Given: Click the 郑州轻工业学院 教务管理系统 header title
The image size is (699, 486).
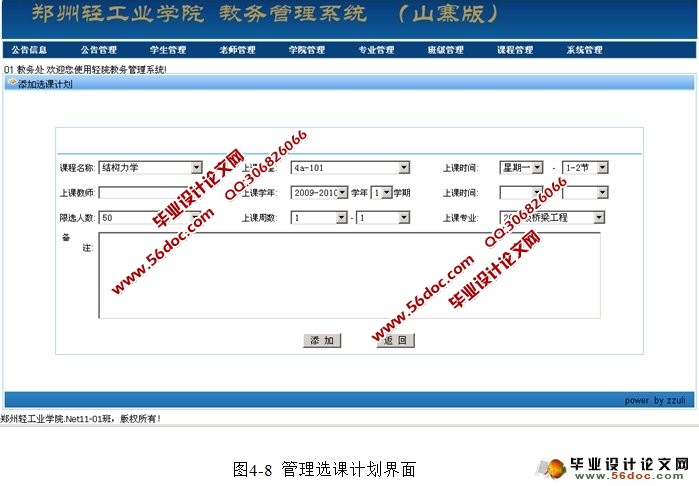Looking at the screenshot, I should click(x=199, y=13).
